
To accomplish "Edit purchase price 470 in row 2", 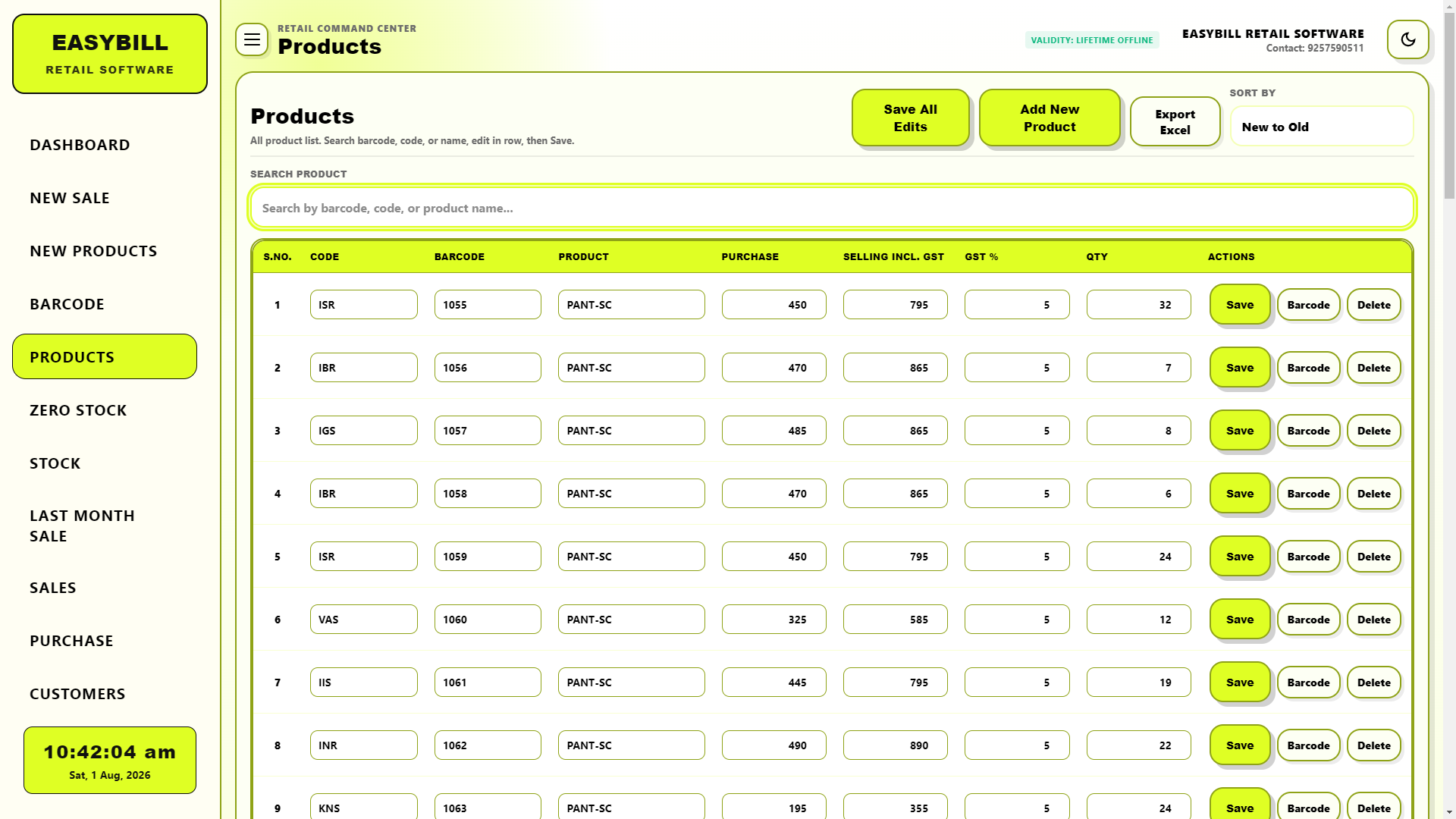I will [773, 368].
